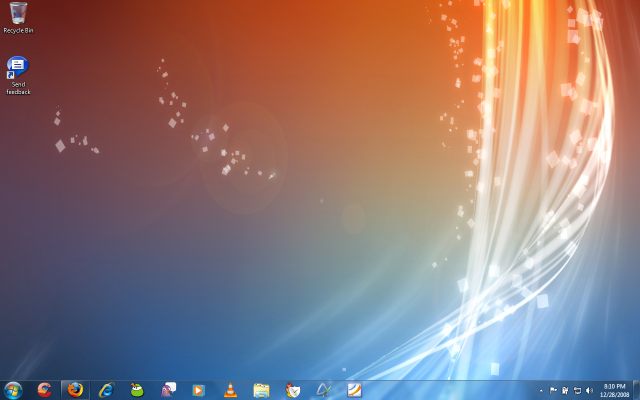Open Internet Explorer from the taskbar

pyautogui.click(x=107, y=390)
